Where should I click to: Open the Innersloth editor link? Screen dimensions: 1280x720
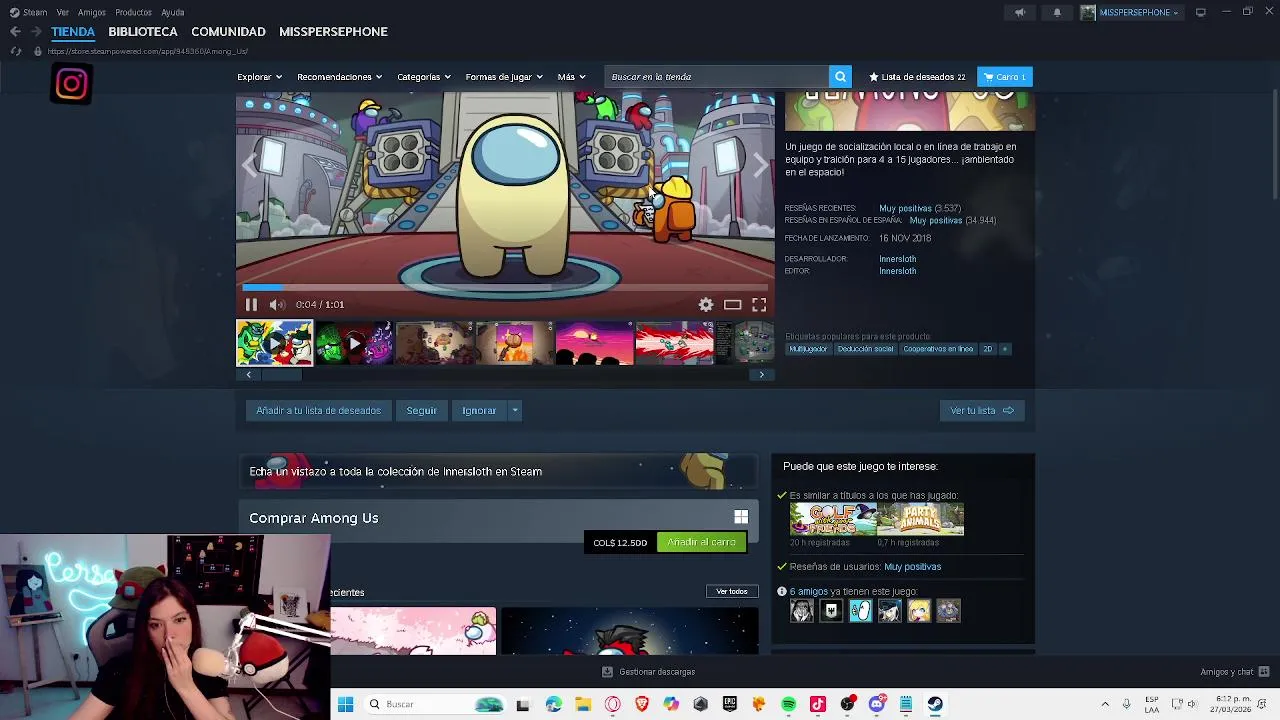click(897, 271)
